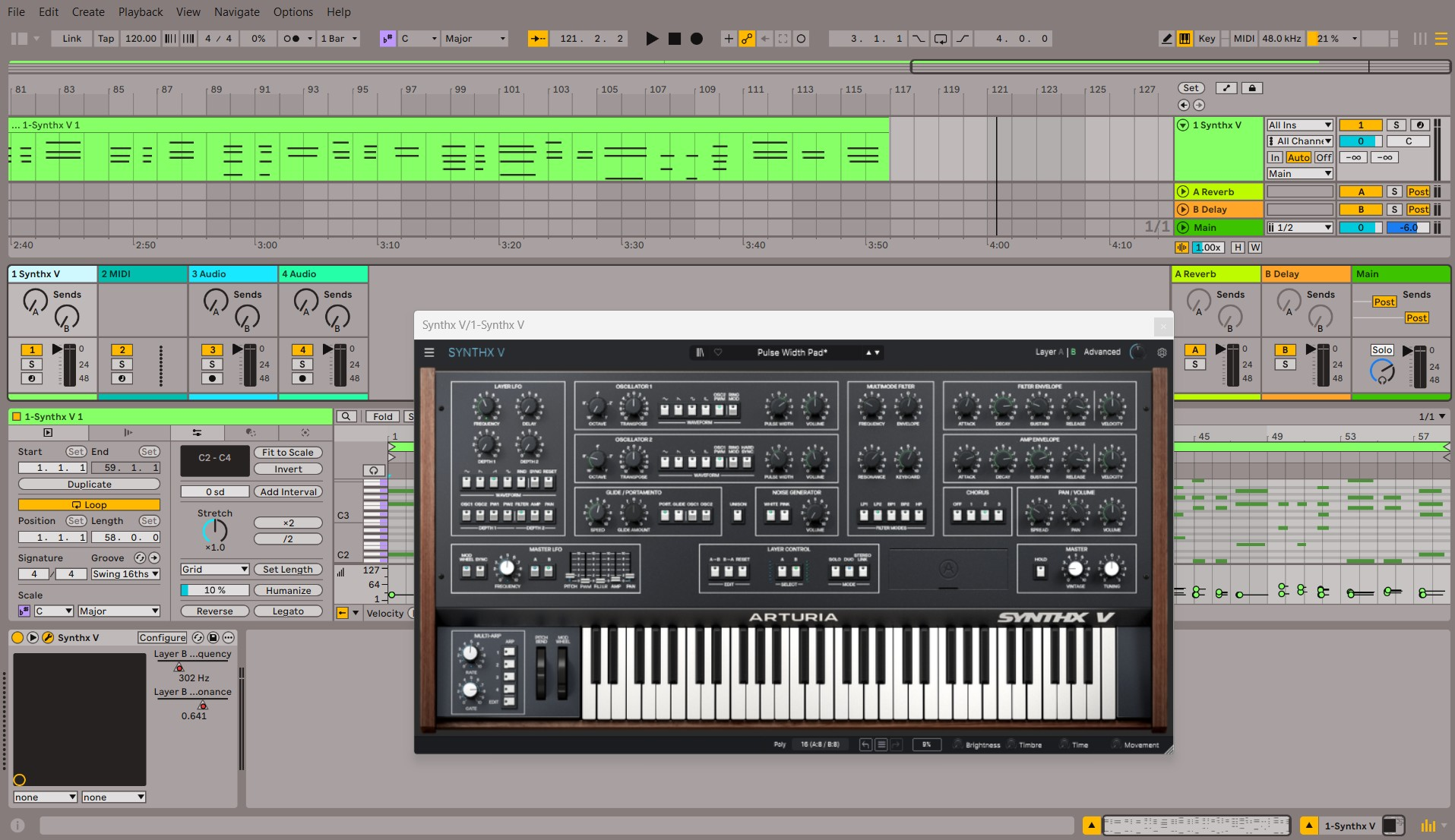Open the Major scale dropdown in toolbar
Viewport: 1455px width, 840px height.
coord(475,39)
